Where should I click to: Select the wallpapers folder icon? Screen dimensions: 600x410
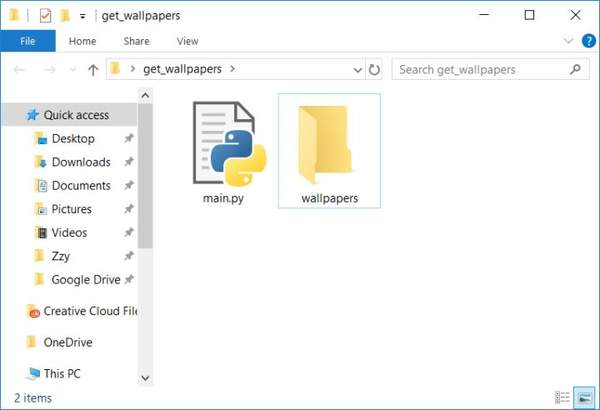[329, 146]
